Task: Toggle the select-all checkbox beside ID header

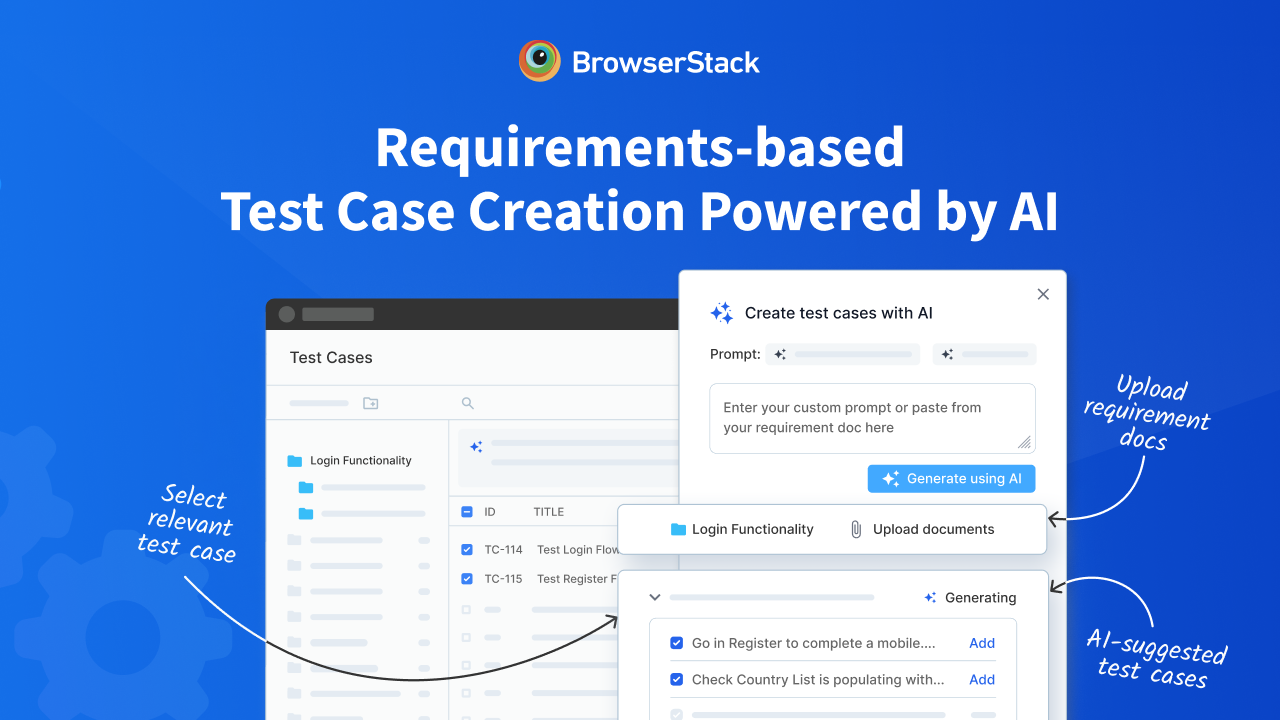Action: 467,512
